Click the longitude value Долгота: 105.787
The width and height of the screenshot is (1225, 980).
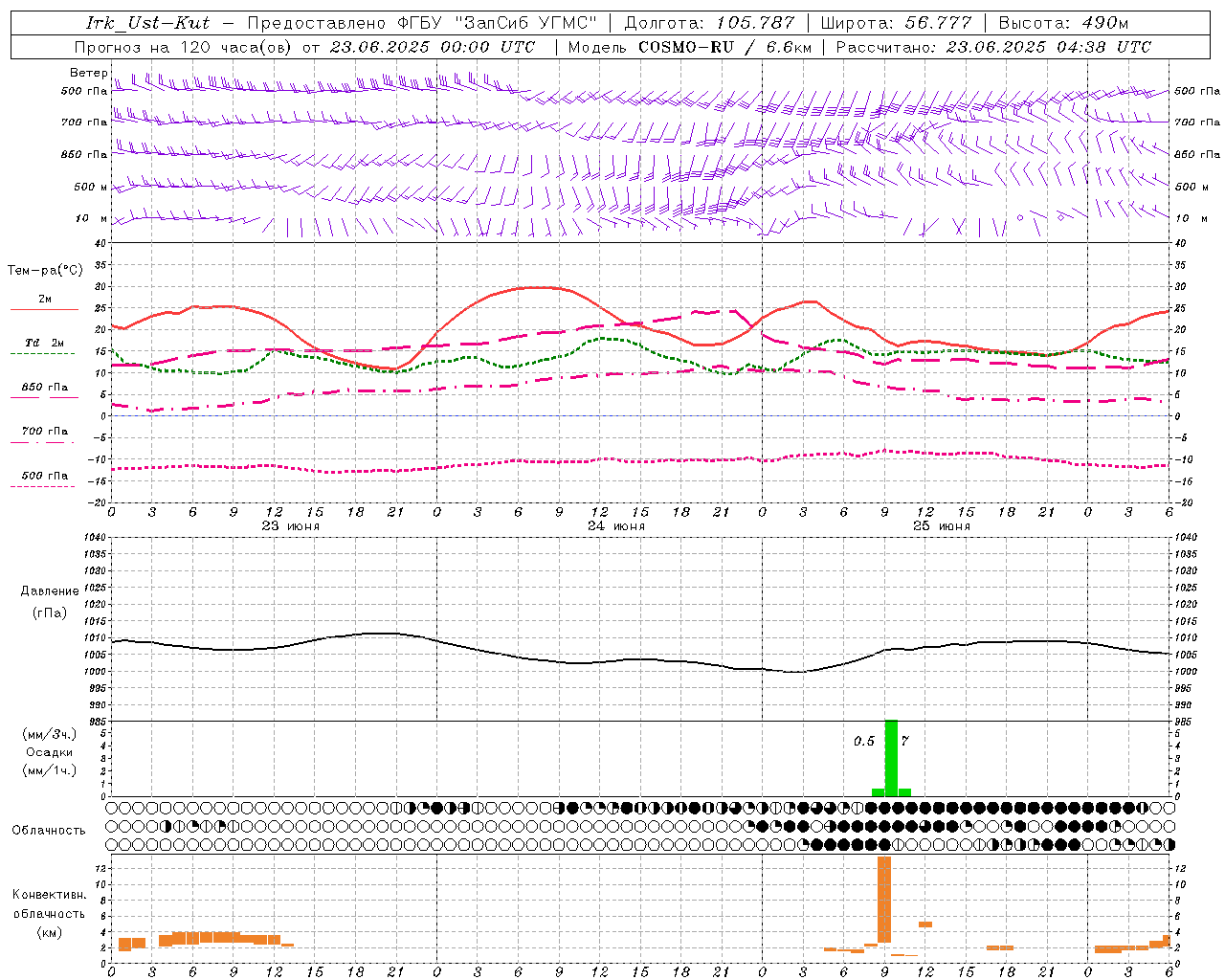coord(709,23)
